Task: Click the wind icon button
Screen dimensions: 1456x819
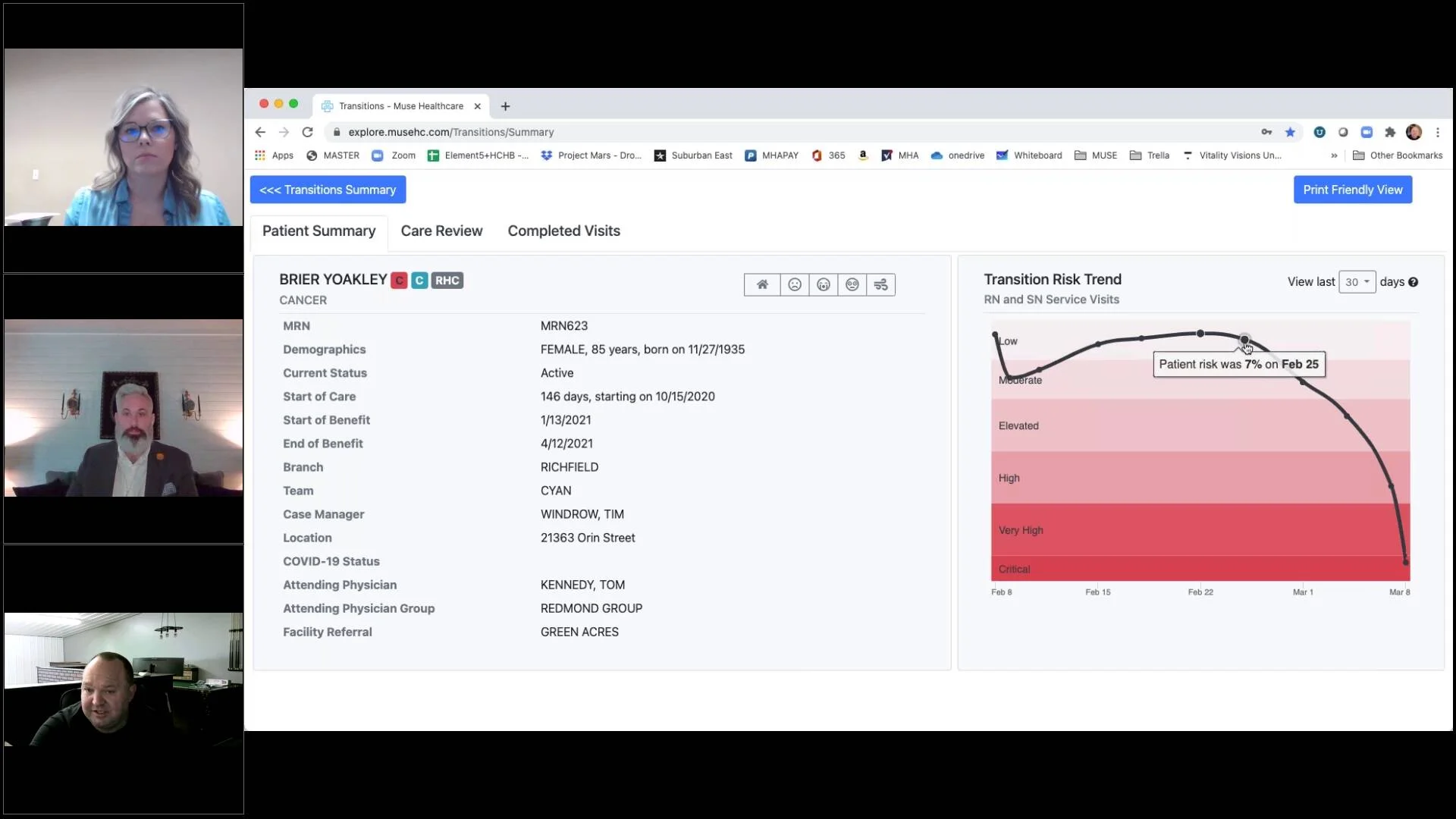Action: [880, 284]
